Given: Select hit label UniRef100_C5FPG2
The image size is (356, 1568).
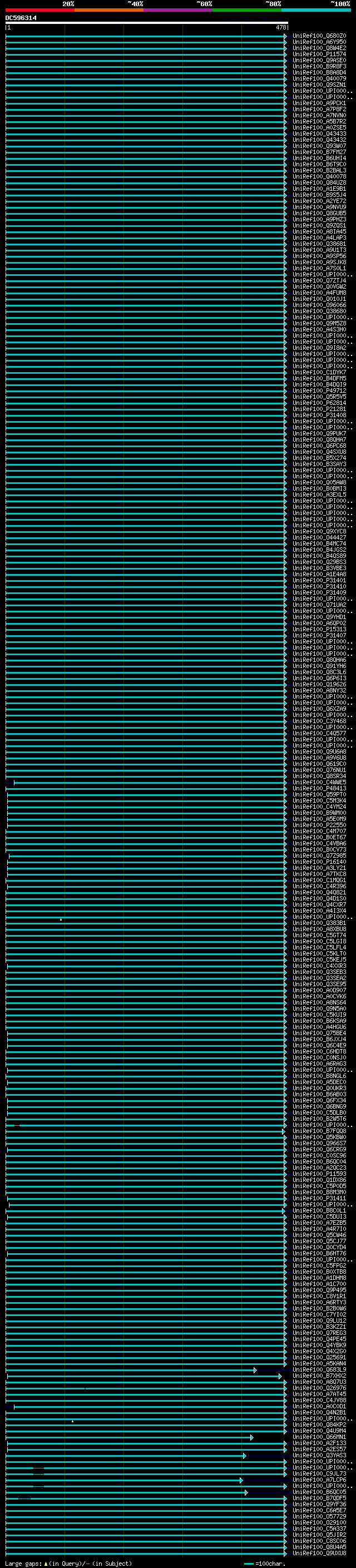Looking at the screenshot, I should point(319,1265).
